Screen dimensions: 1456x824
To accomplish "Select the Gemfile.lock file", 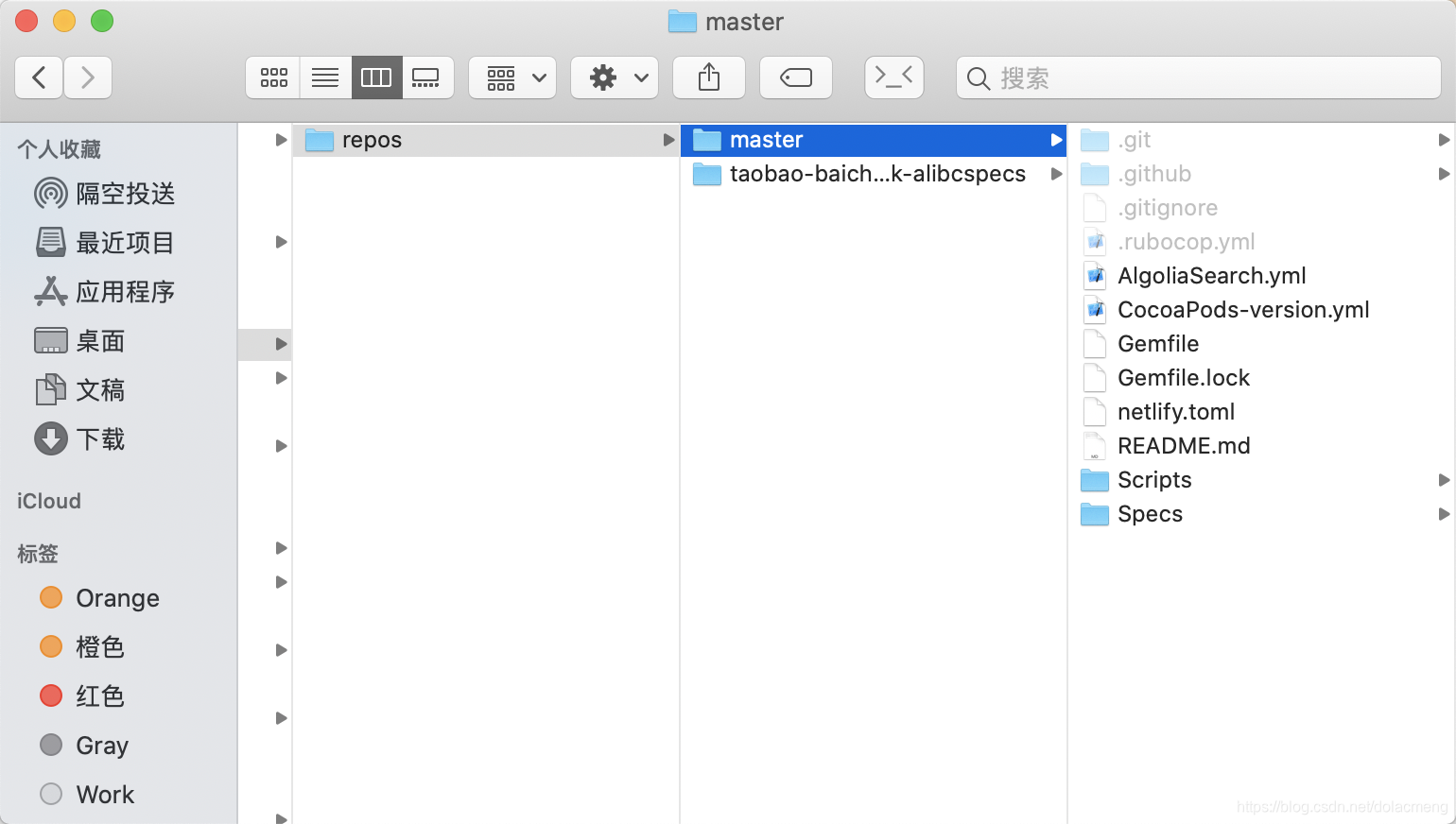I will [x=1263, y=378].
